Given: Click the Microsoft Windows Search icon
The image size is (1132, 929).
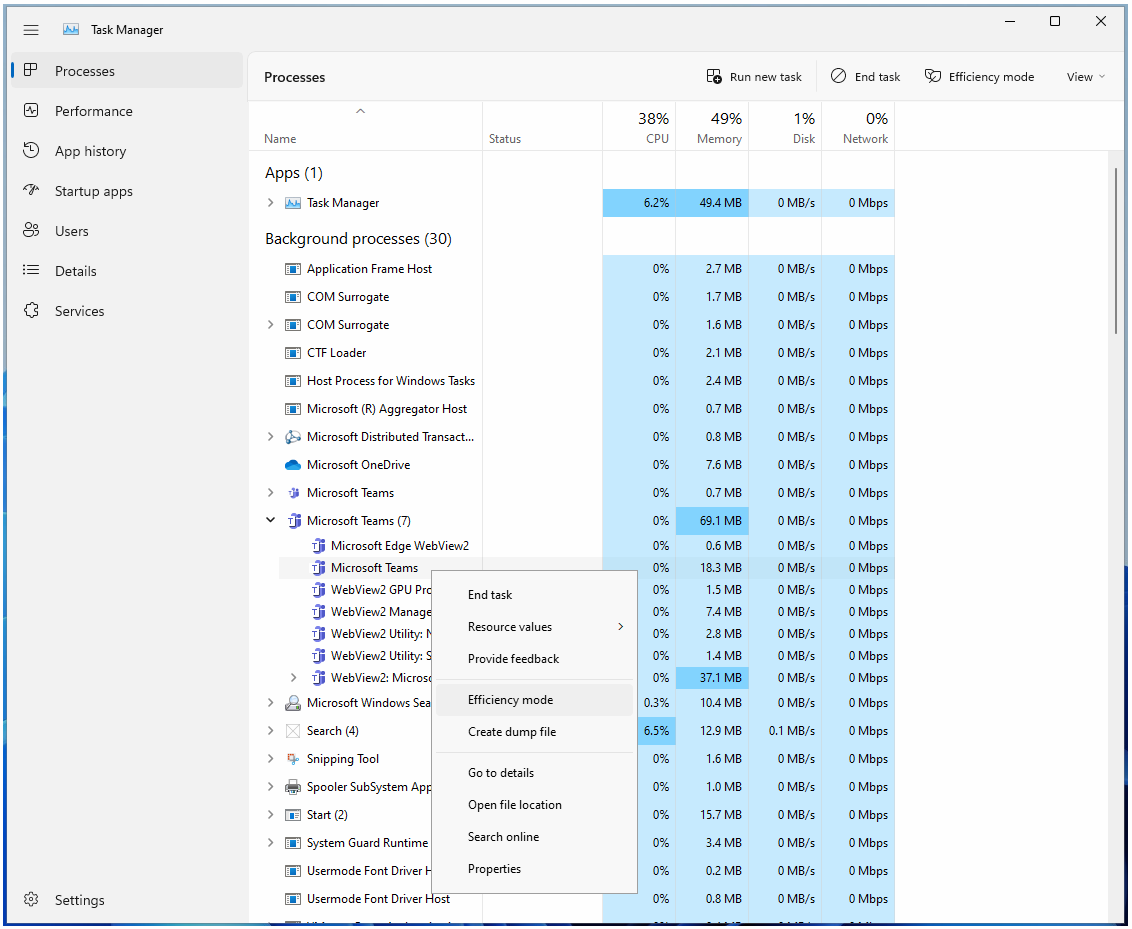Looking at the screenshot, I should [292, 702].
